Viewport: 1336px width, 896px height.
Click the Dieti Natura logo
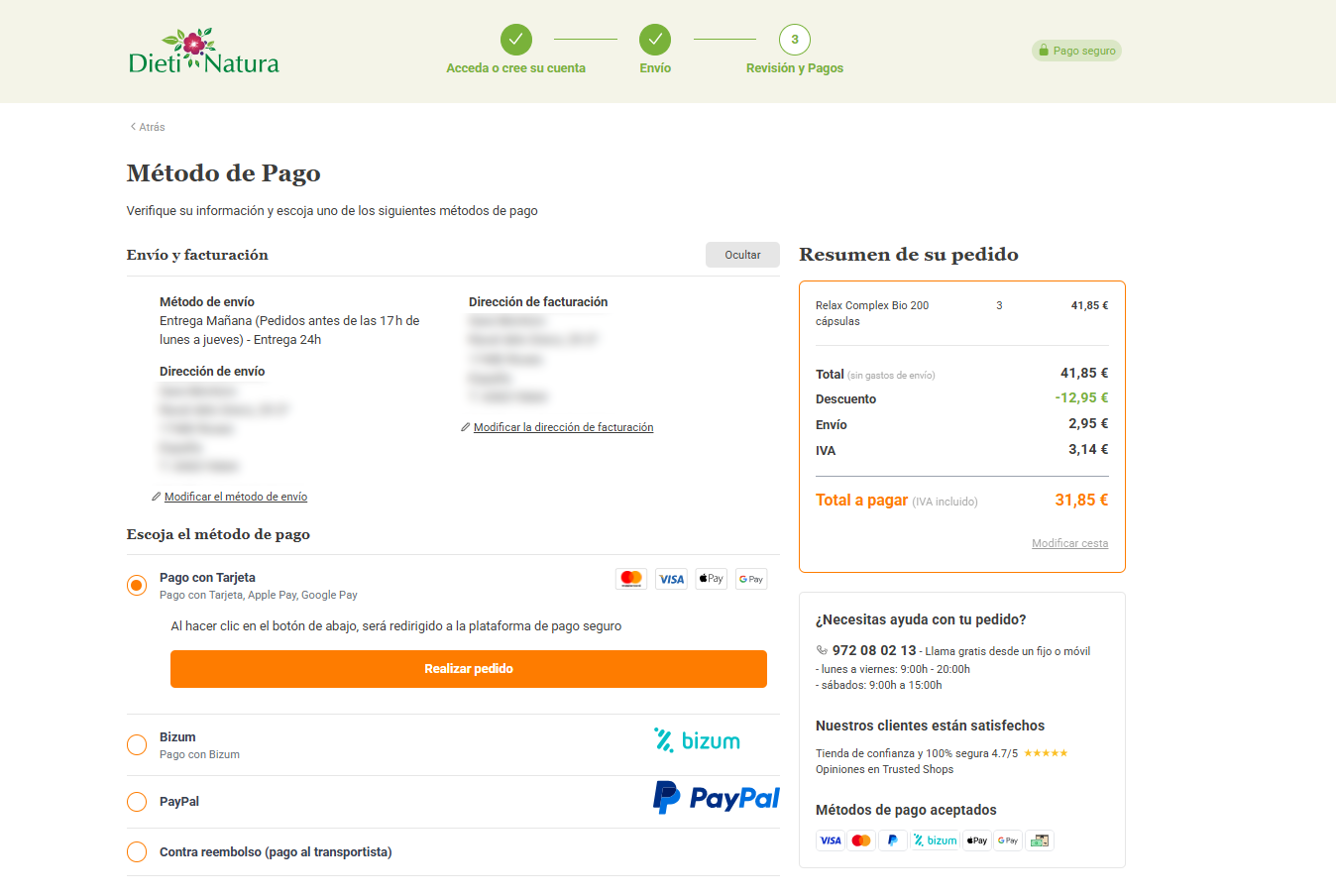point(203,52)
